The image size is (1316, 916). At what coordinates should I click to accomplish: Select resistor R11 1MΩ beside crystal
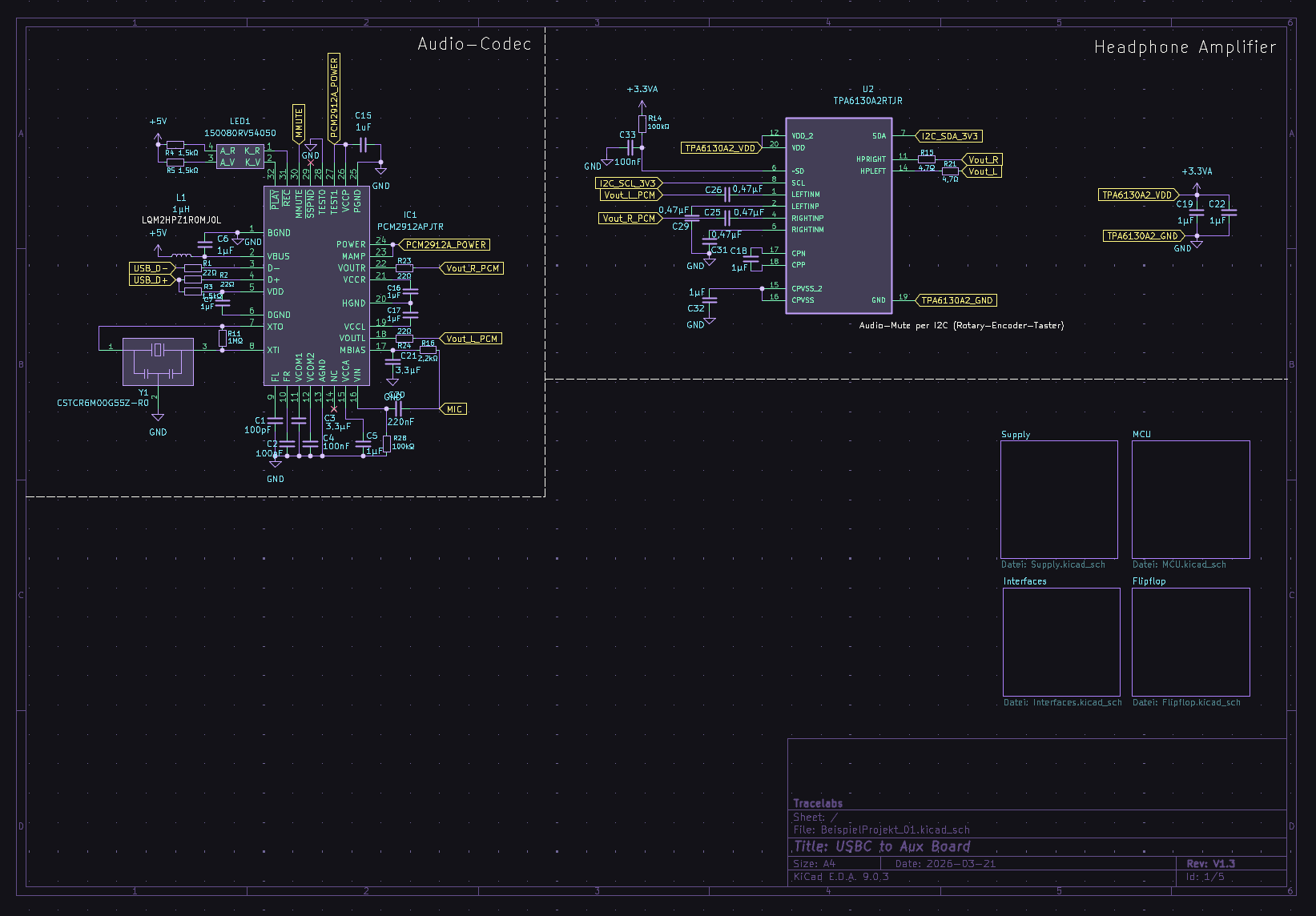223,338
